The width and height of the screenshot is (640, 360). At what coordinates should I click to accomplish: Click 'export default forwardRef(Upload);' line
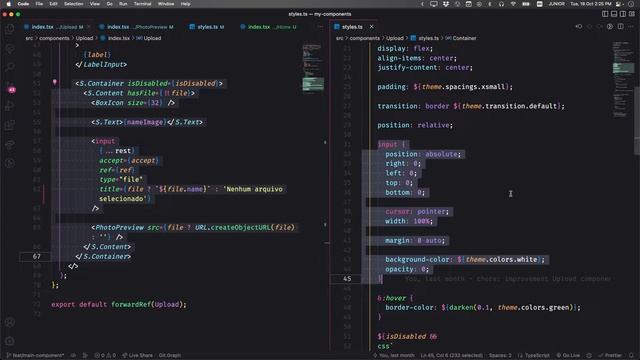pyautogui.click(x=119, y=304)
